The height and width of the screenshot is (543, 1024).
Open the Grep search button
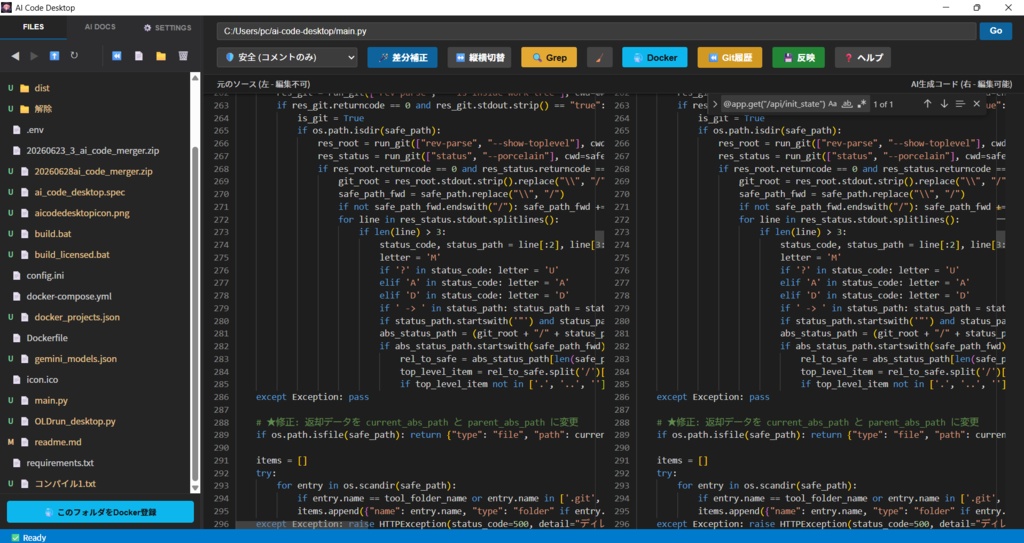[549, 58]
